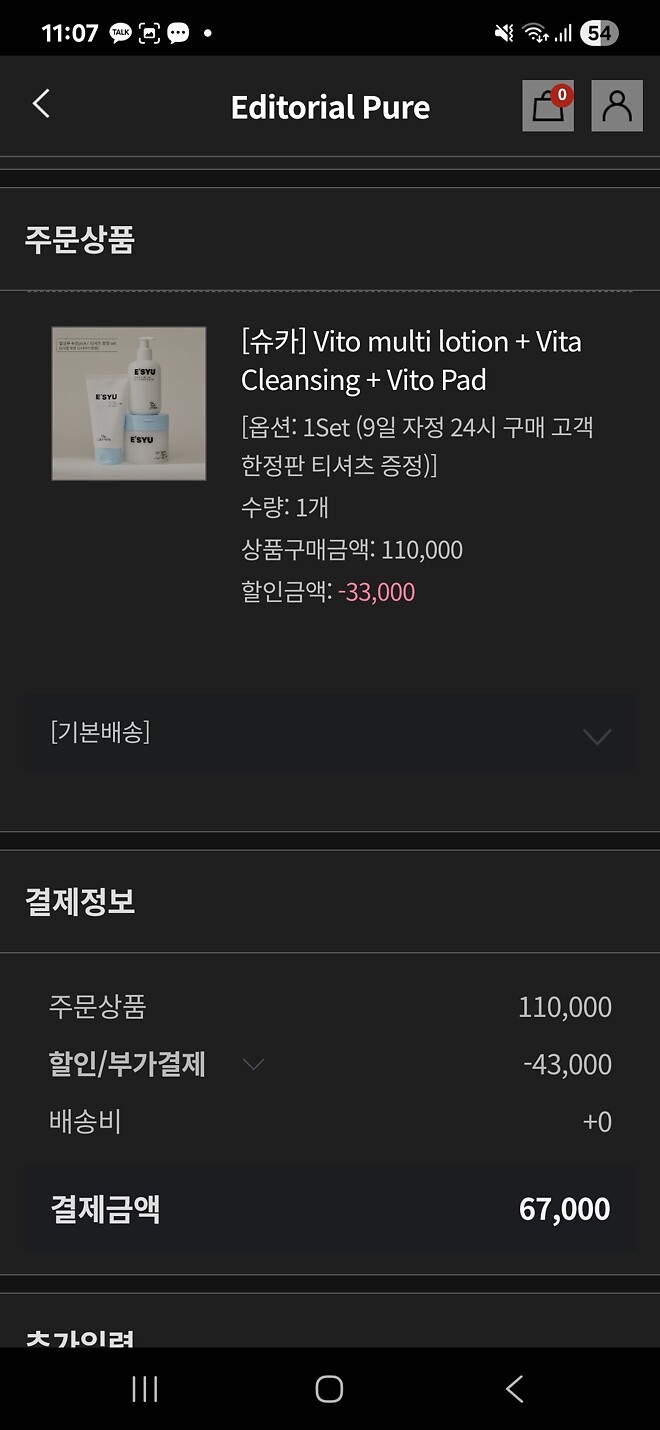Tap the recent apps navigation button
Viewport: 660px width, 1430px height.
(146, 1388)
